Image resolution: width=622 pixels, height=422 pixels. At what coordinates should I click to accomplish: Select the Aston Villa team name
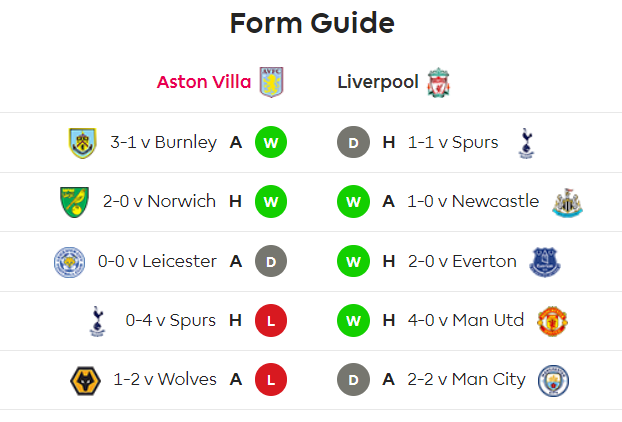click(x=204, y=82)
